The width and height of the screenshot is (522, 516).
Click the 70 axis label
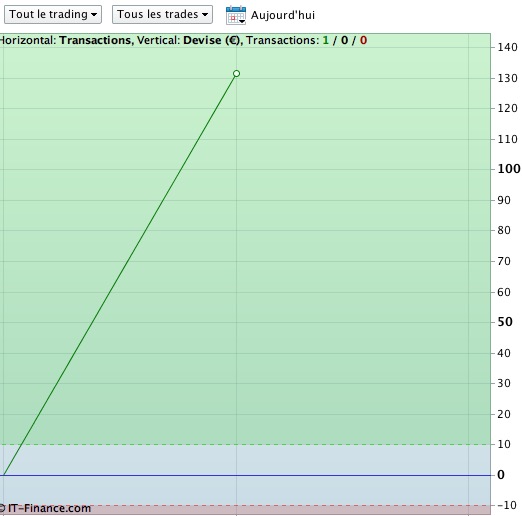[504, 261]
